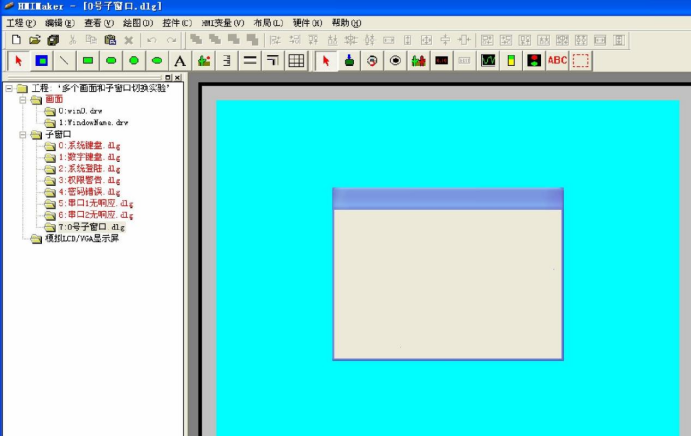The height and width of the screenshot is (437, 692).
Task: Create a new file with the blank page icon
Action: coord(16,40)
